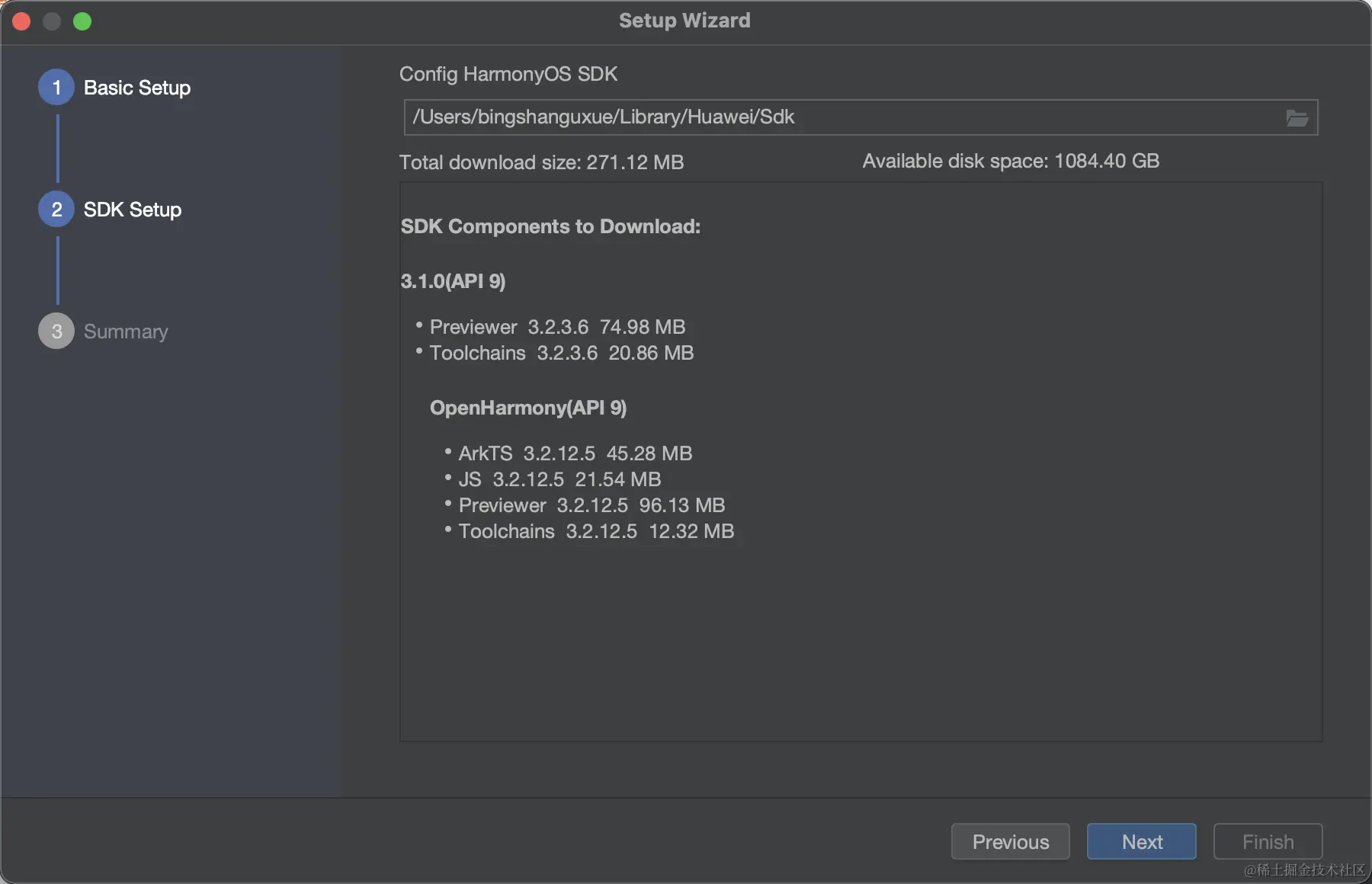Click the 3.1.0(API 9) heading
Viewport: 1372px width, 884px height.
tap(453, 281)
